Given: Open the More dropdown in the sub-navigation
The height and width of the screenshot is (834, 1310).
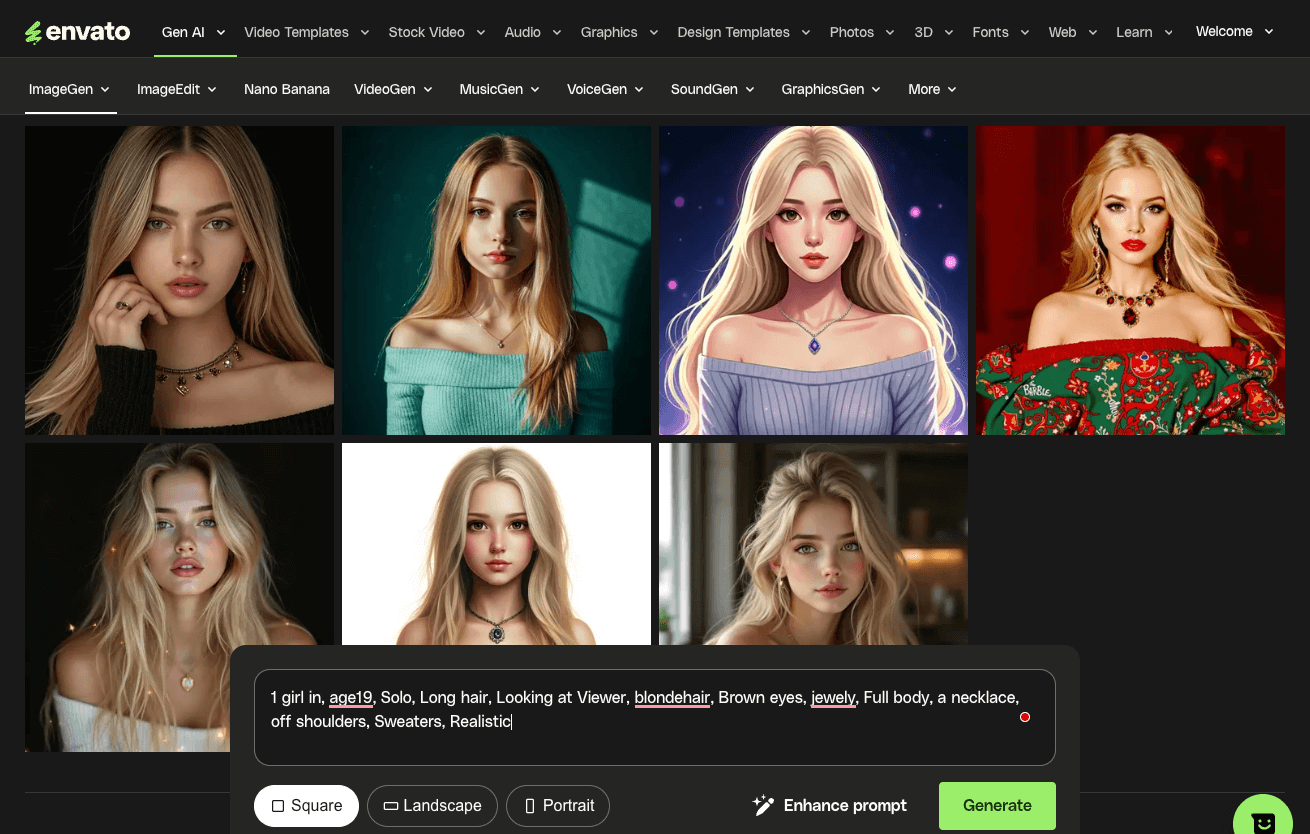Looking at the screenshot, I should pyautogui.click(x=932, y=89).
